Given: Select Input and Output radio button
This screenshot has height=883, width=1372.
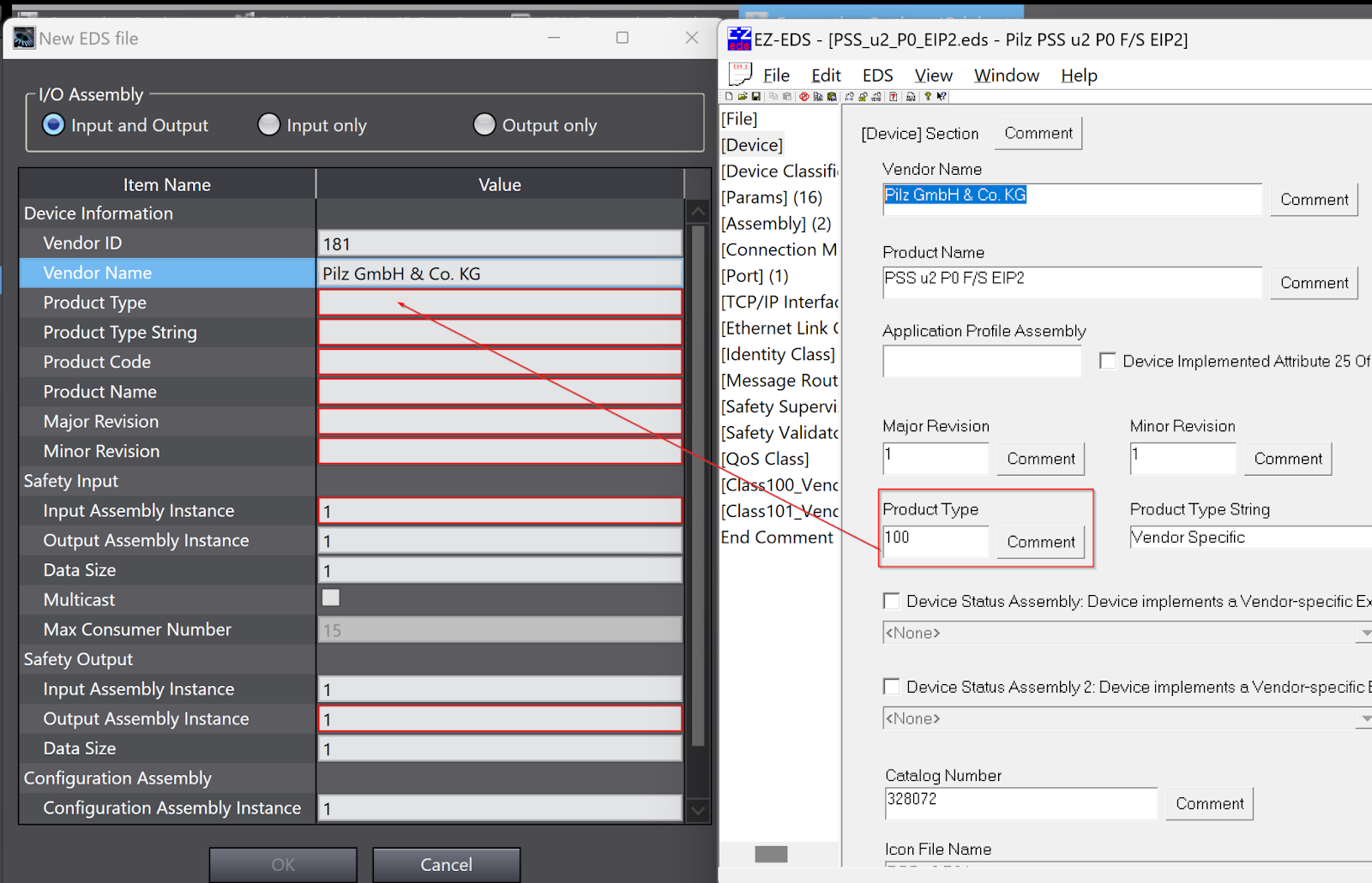Looking at the screenshot, I should pos(53,124).
